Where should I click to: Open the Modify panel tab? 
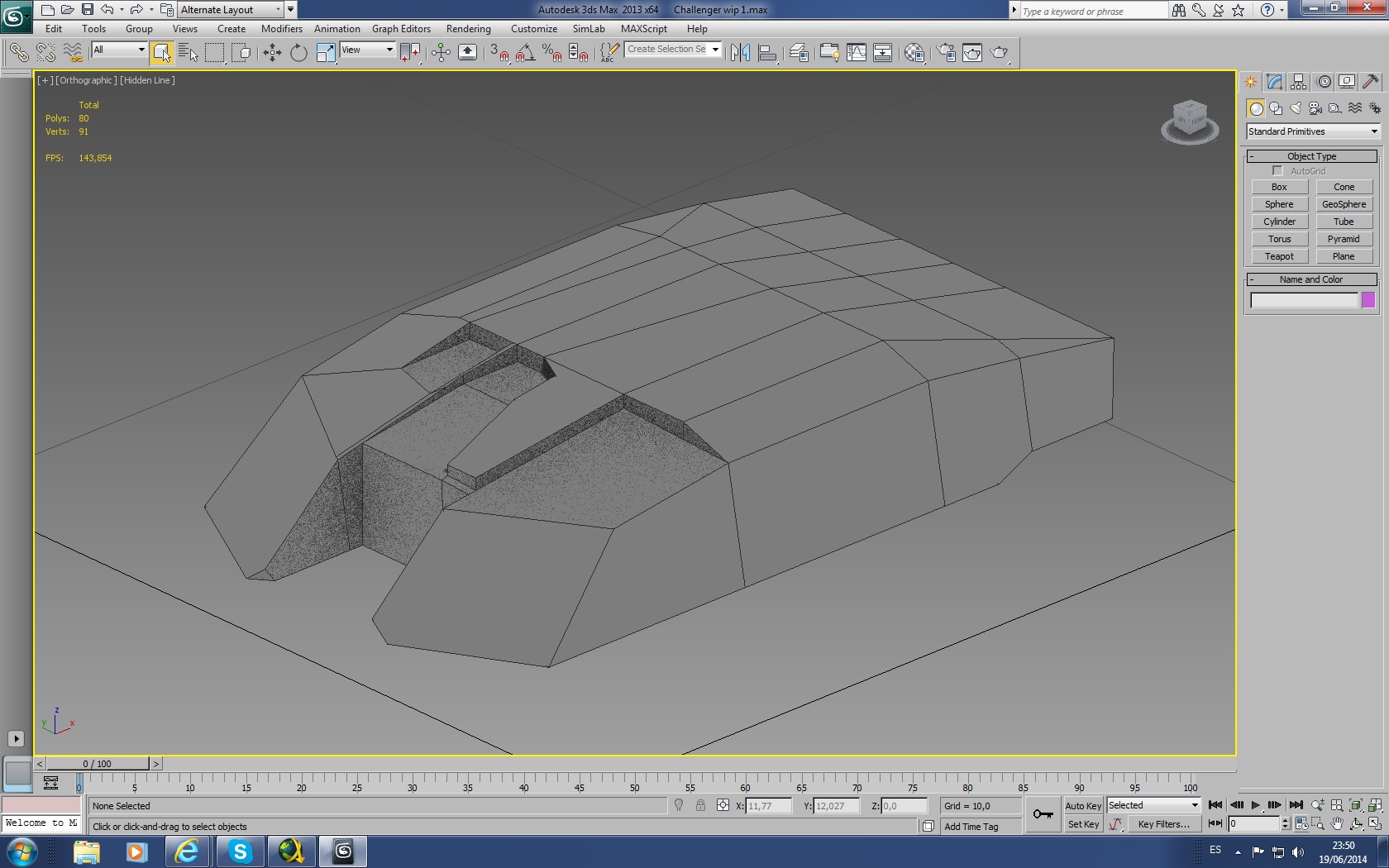click(x=1274, y=82)
